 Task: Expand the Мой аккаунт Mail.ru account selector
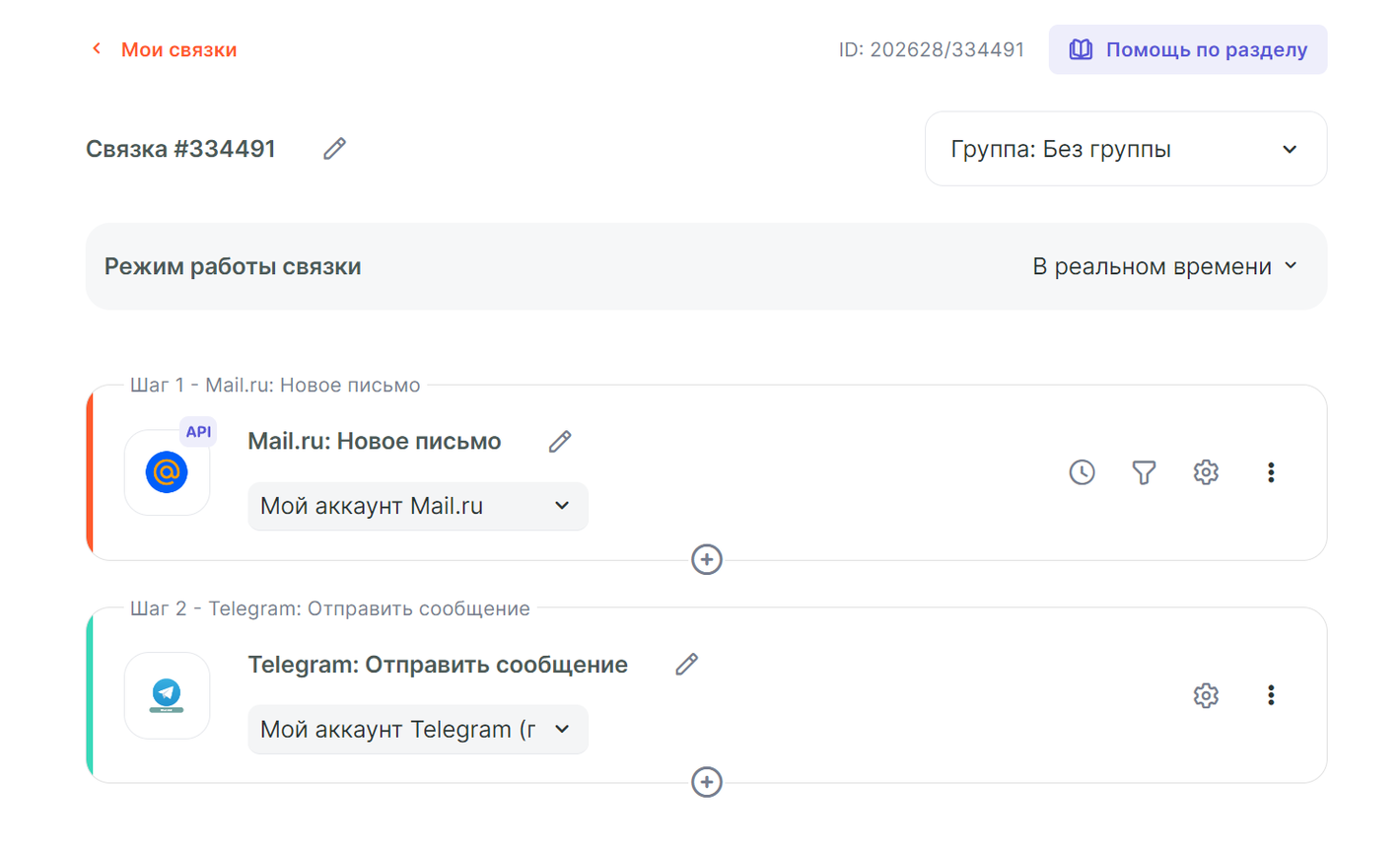click(417, 506)
